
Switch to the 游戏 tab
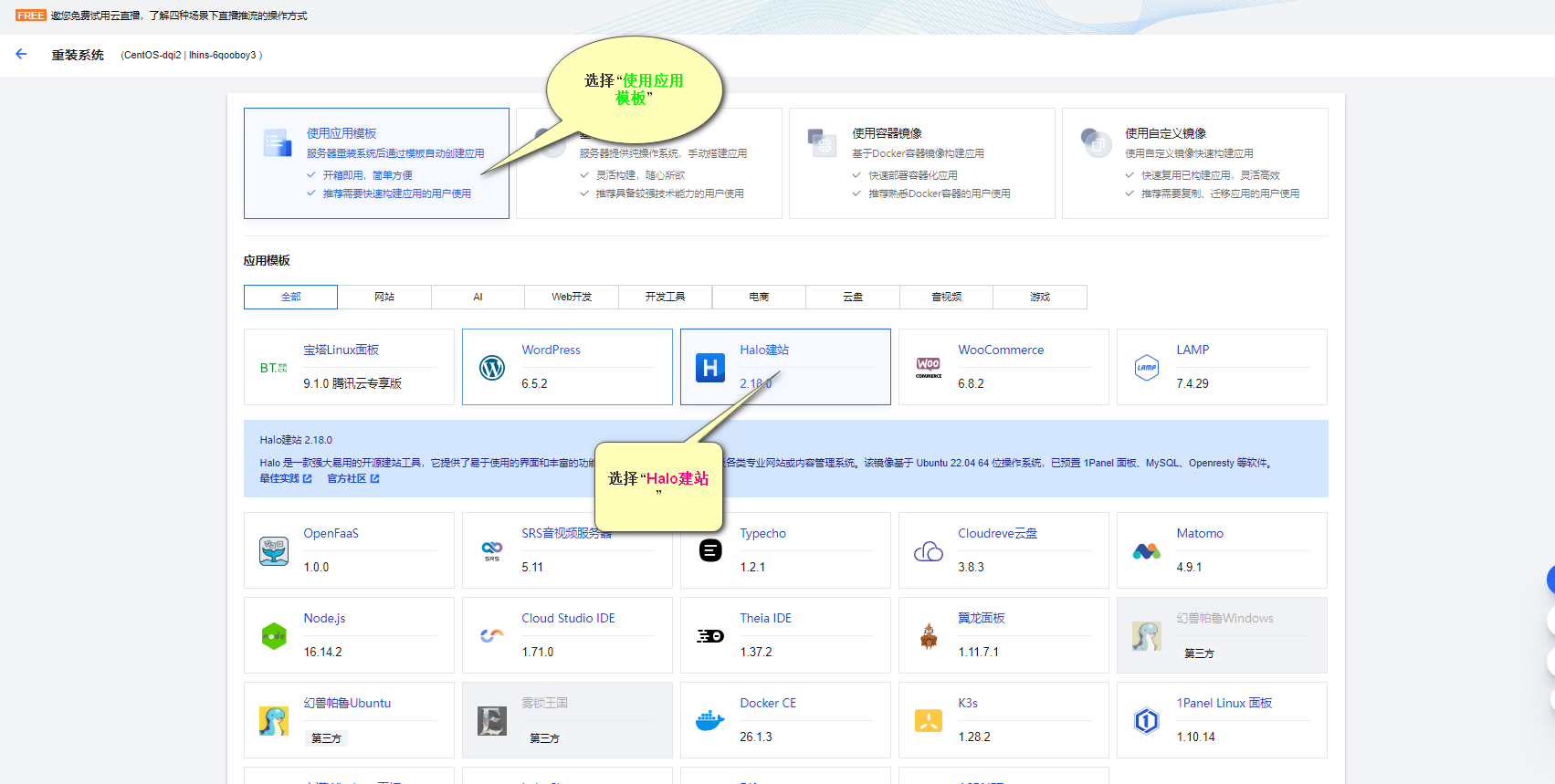(1040, 297)
